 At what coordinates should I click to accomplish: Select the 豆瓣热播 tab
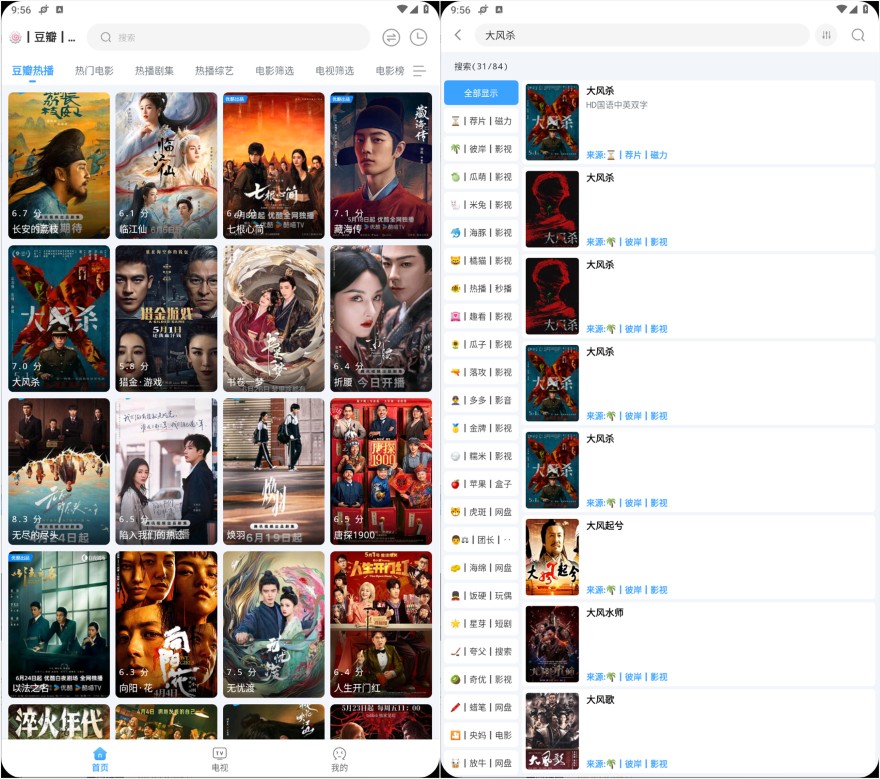click(33, 71)
